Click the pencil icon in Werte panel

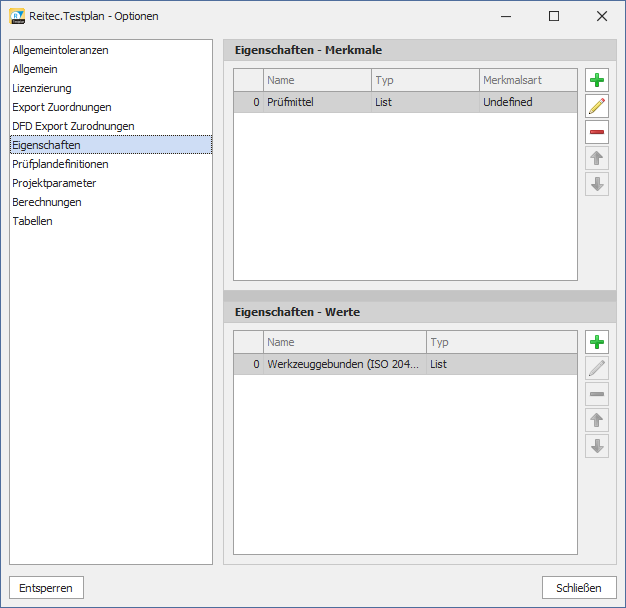[597, 368]
